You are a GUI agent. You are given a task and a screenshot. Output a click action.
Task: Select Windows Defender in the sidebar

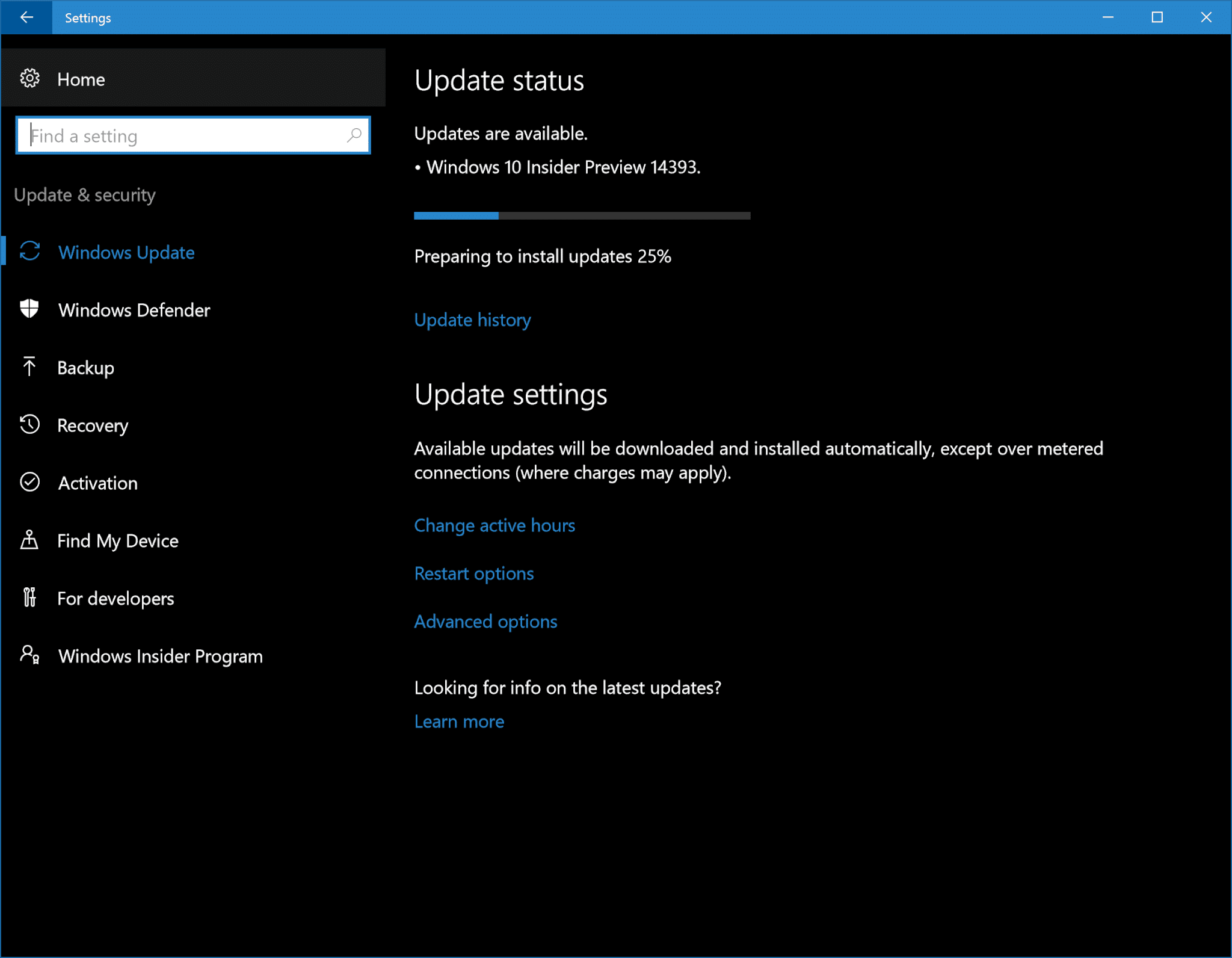point(134,309)
